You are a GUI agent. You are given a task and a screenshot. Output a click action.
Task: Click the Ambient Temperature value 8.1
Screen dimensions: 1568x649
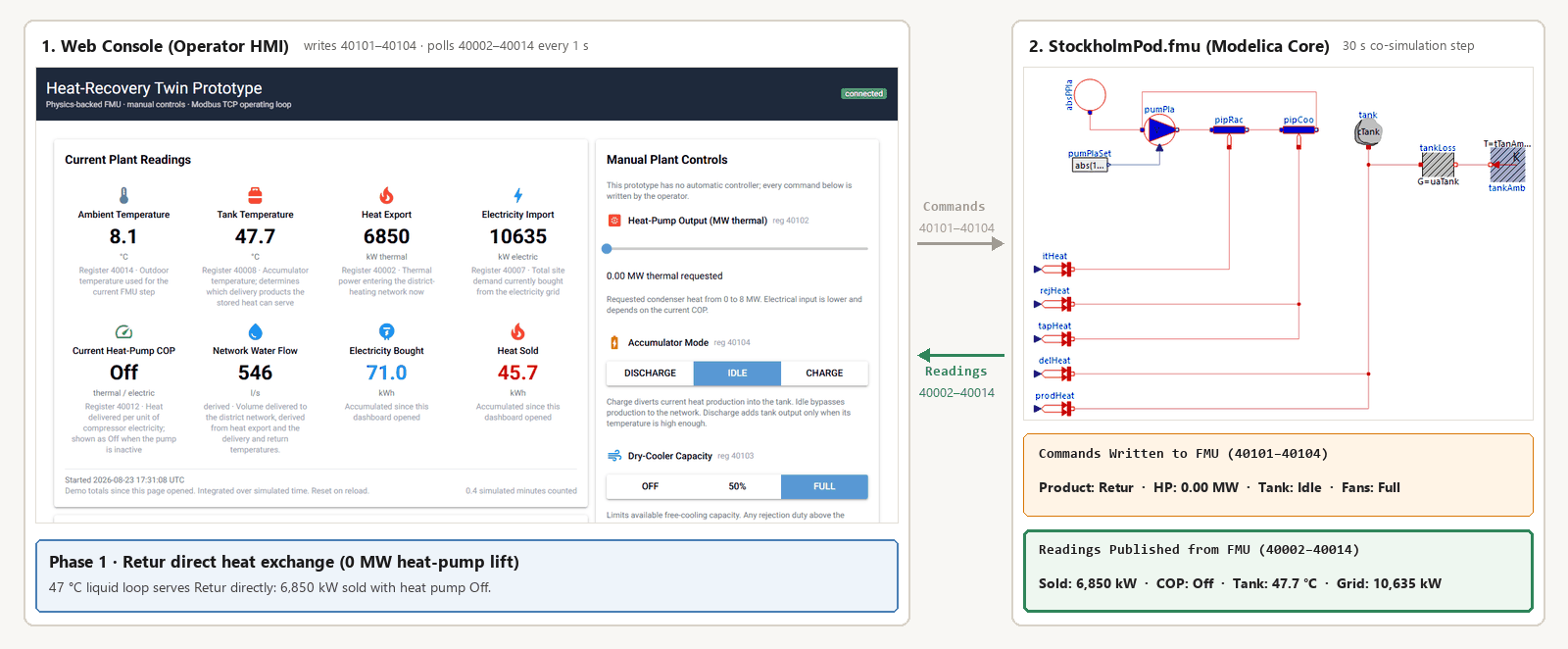pyautogui.click(x=123, y=236)
